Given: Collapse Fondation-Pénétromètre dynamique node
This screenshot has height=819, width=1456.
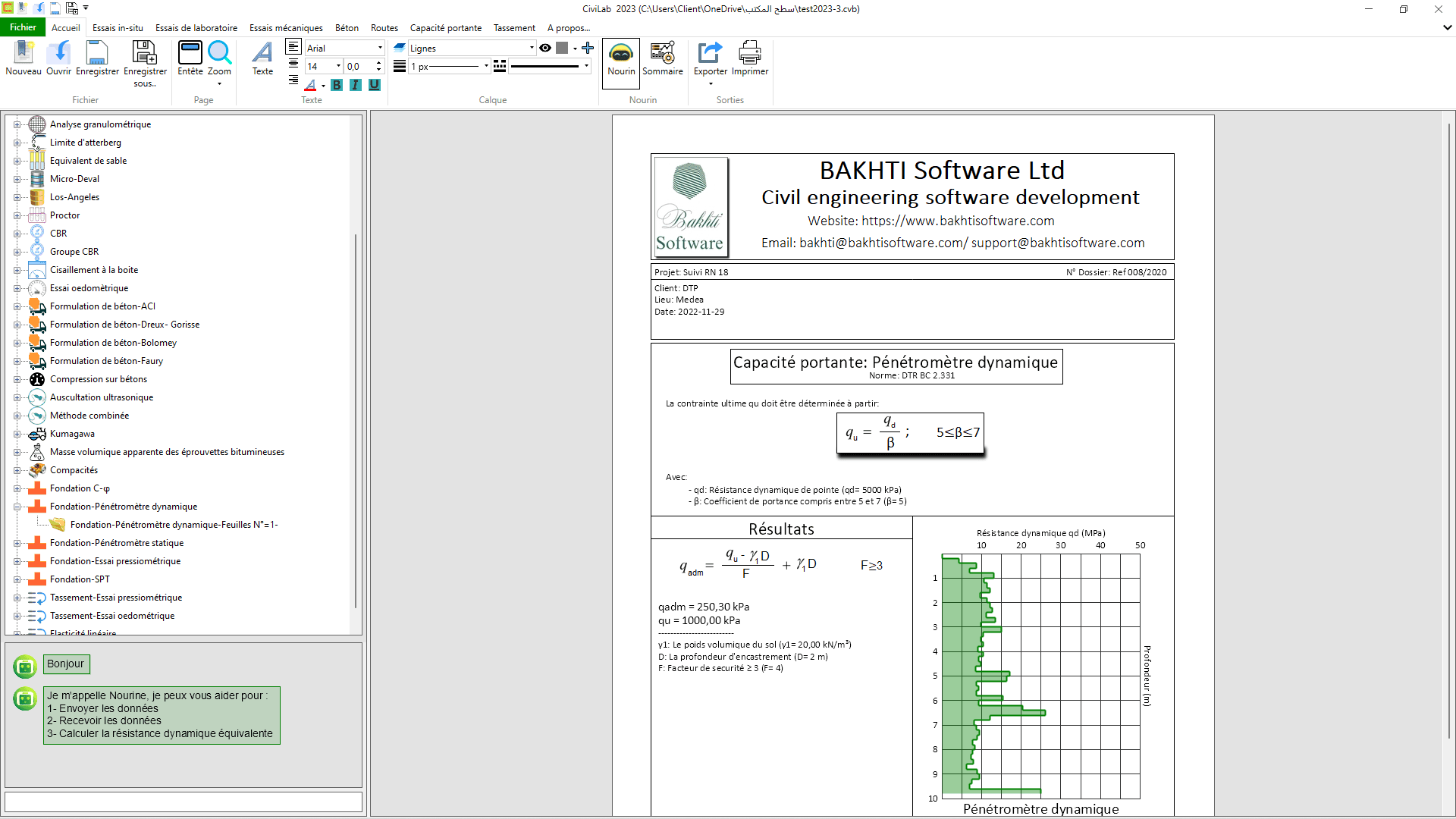Looking at the screenshot, I should [x=17, y=507].
